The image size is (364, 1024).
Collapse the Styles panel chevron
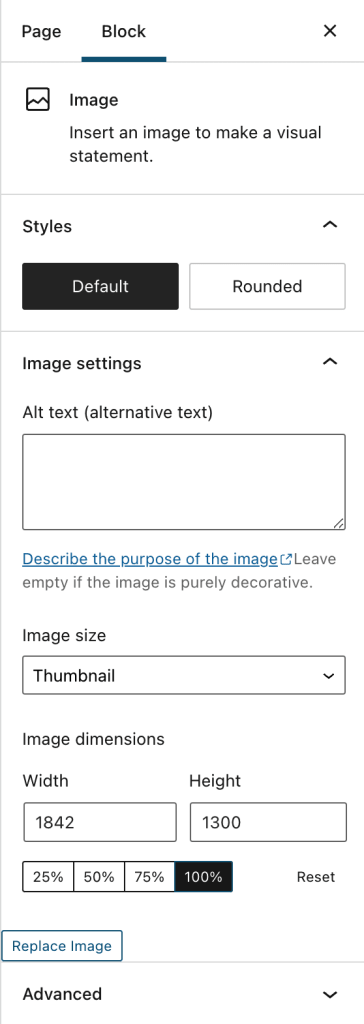331,225
